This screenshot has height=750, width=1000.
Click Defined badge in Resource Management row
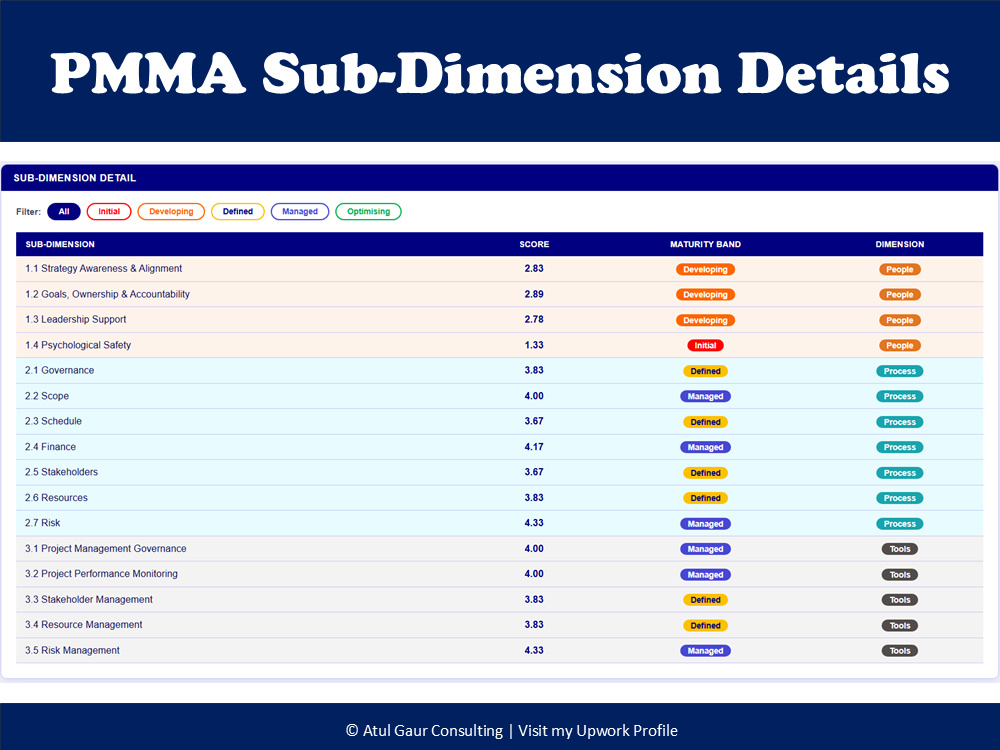coord(705,626)
